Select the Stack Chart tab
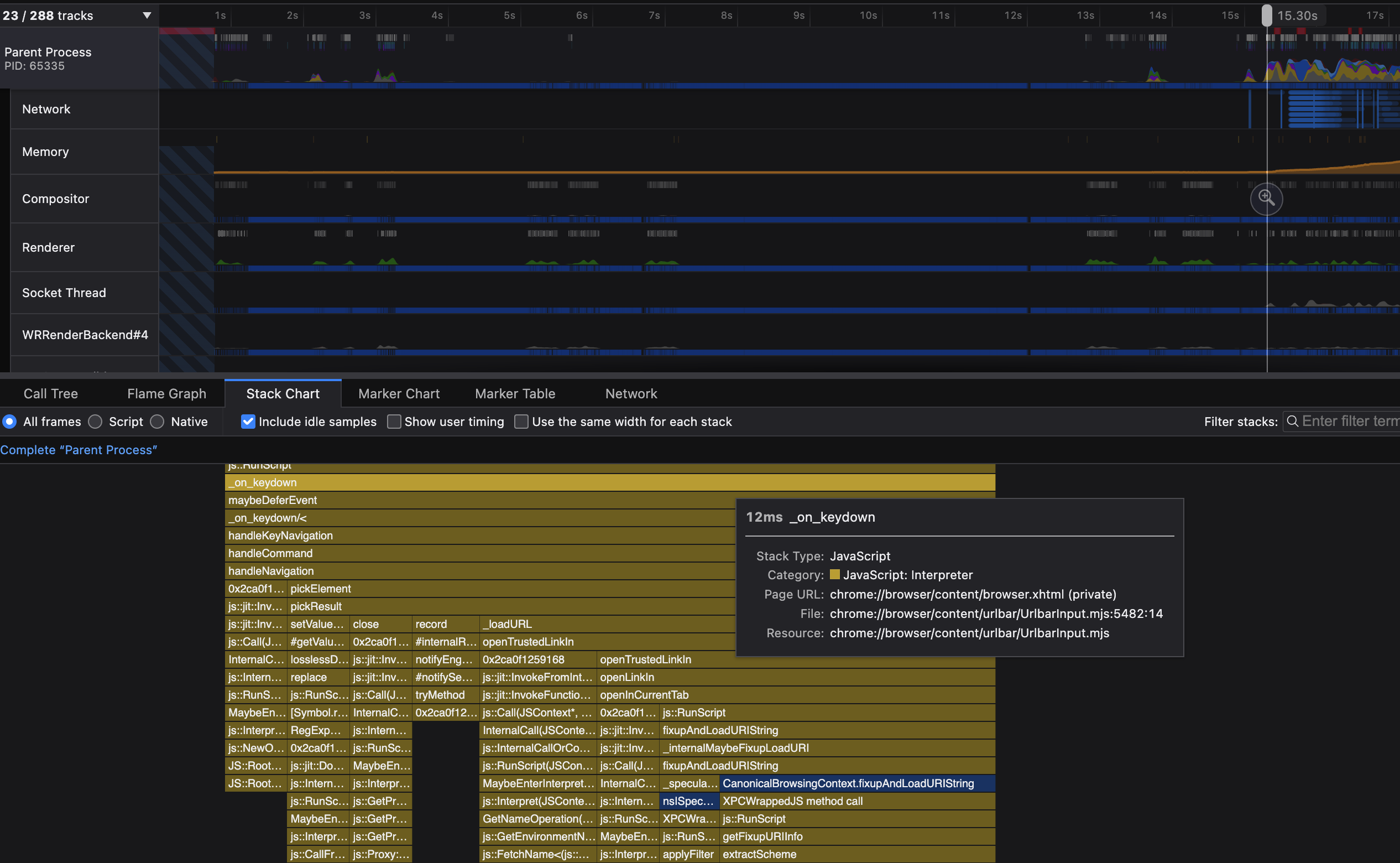 point(283,394)
